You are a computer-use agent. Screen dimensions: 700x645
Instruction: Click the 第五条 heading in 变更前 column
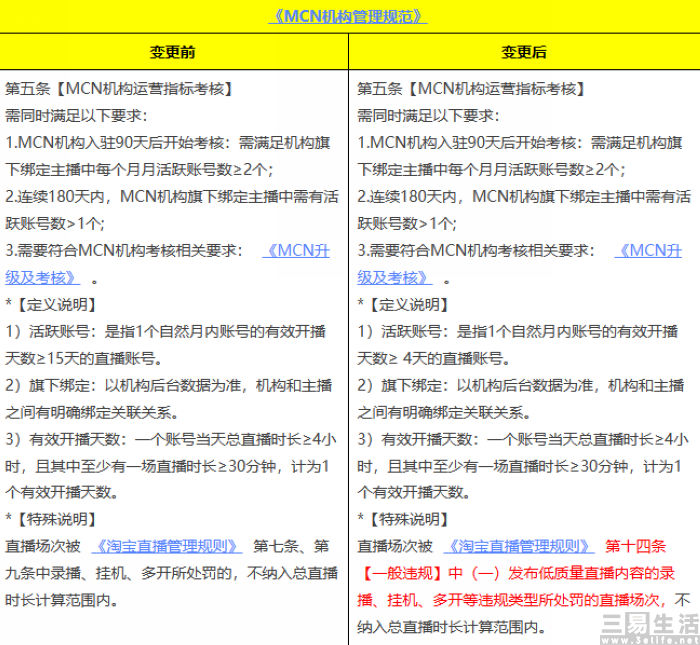[120, 88]
